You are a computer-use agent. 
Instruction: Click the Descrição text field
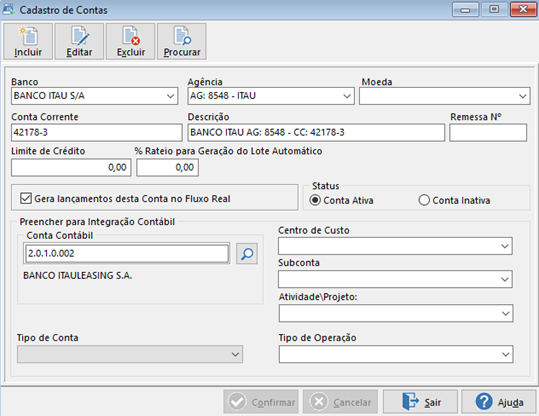[x=316, y=132]
